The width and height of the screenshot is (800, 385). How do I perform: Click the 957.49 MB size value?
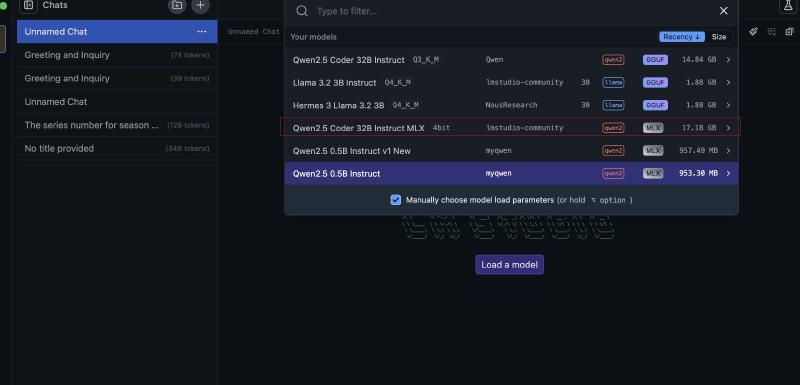coord(698,151)
